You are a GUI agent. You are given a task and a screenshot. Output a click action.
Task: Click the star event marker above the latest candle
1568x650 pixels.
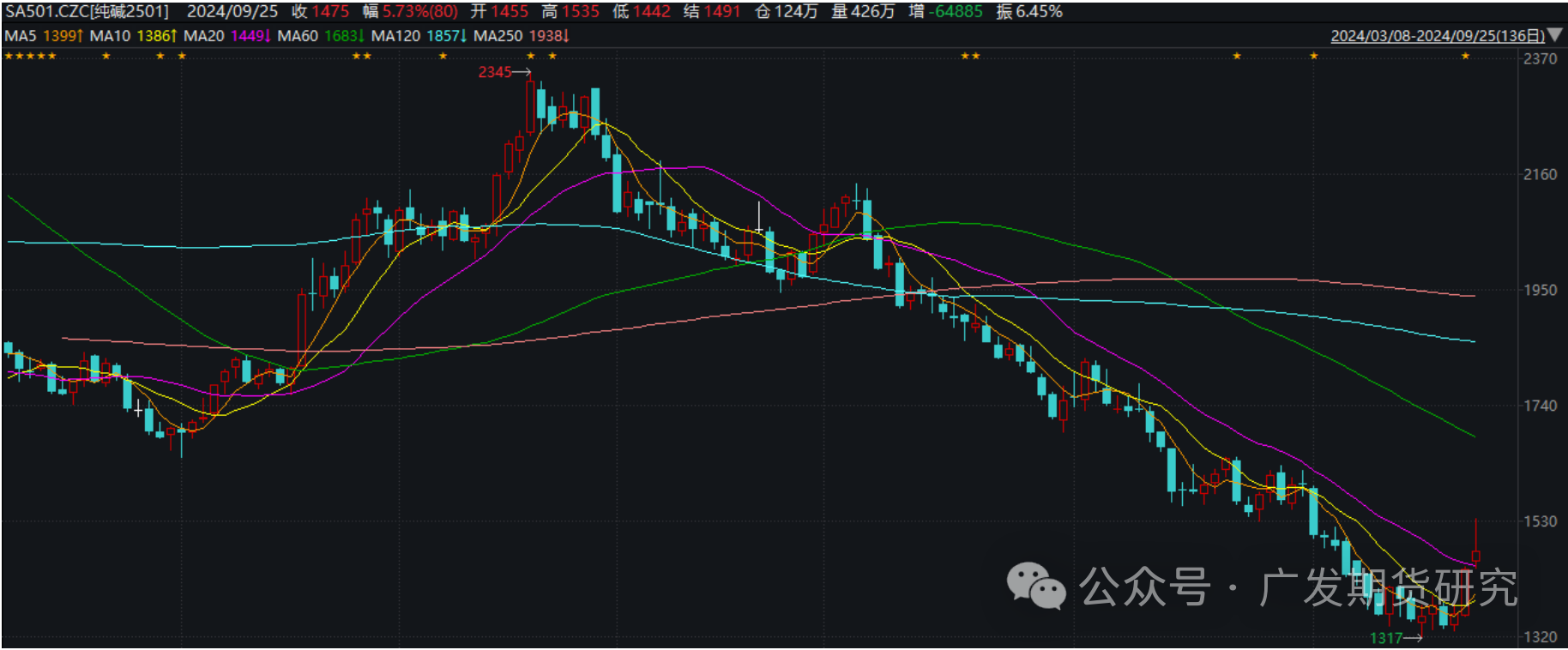pos(1465,56)
